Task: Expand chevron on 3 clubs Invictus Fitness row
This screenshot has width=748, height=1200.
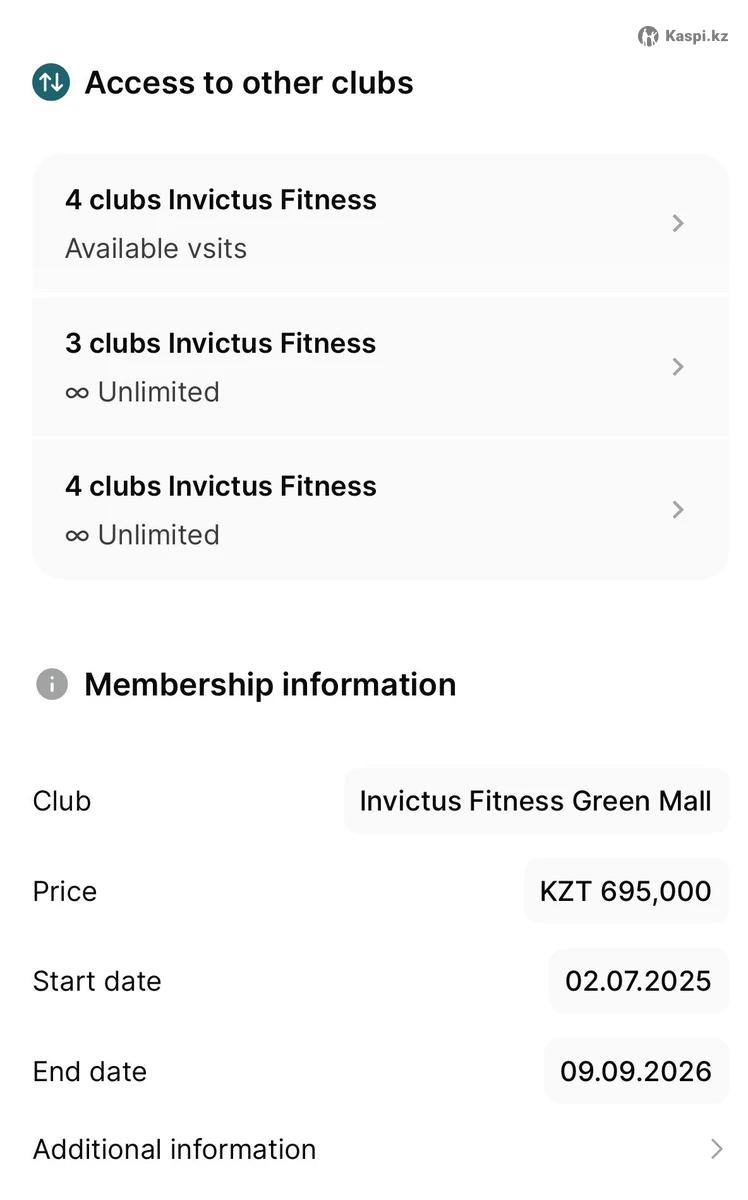Action: pos(678,367)
